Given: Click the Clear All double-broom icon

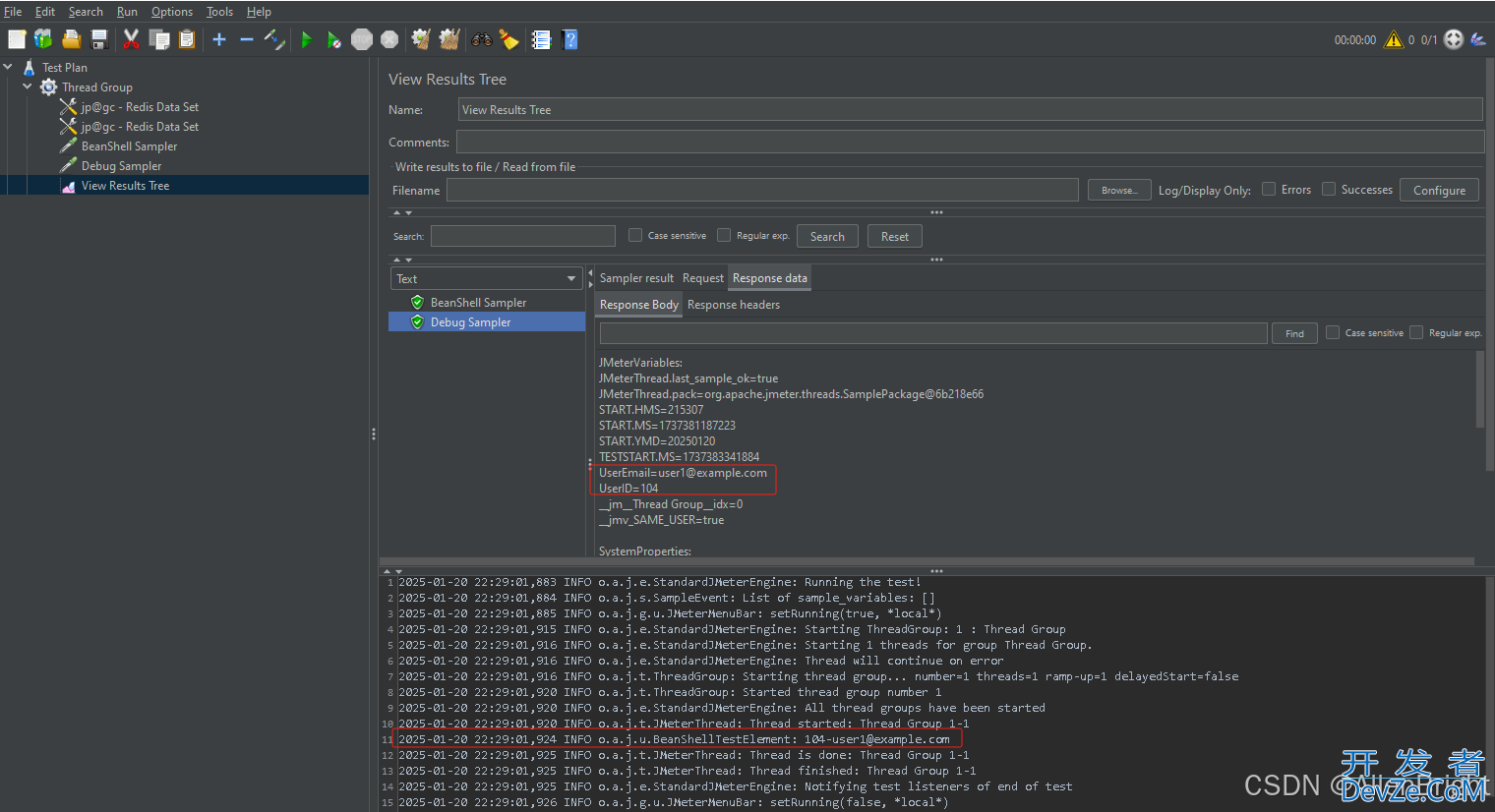Looking at the screenshot, I should coord(449,39).
